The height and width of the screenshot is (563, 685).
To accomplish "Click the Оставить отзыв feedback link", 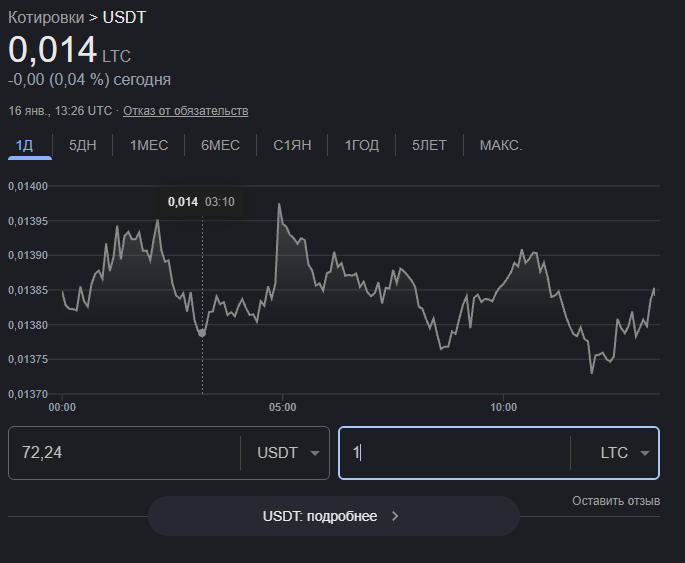I will [x=616, y=500].
